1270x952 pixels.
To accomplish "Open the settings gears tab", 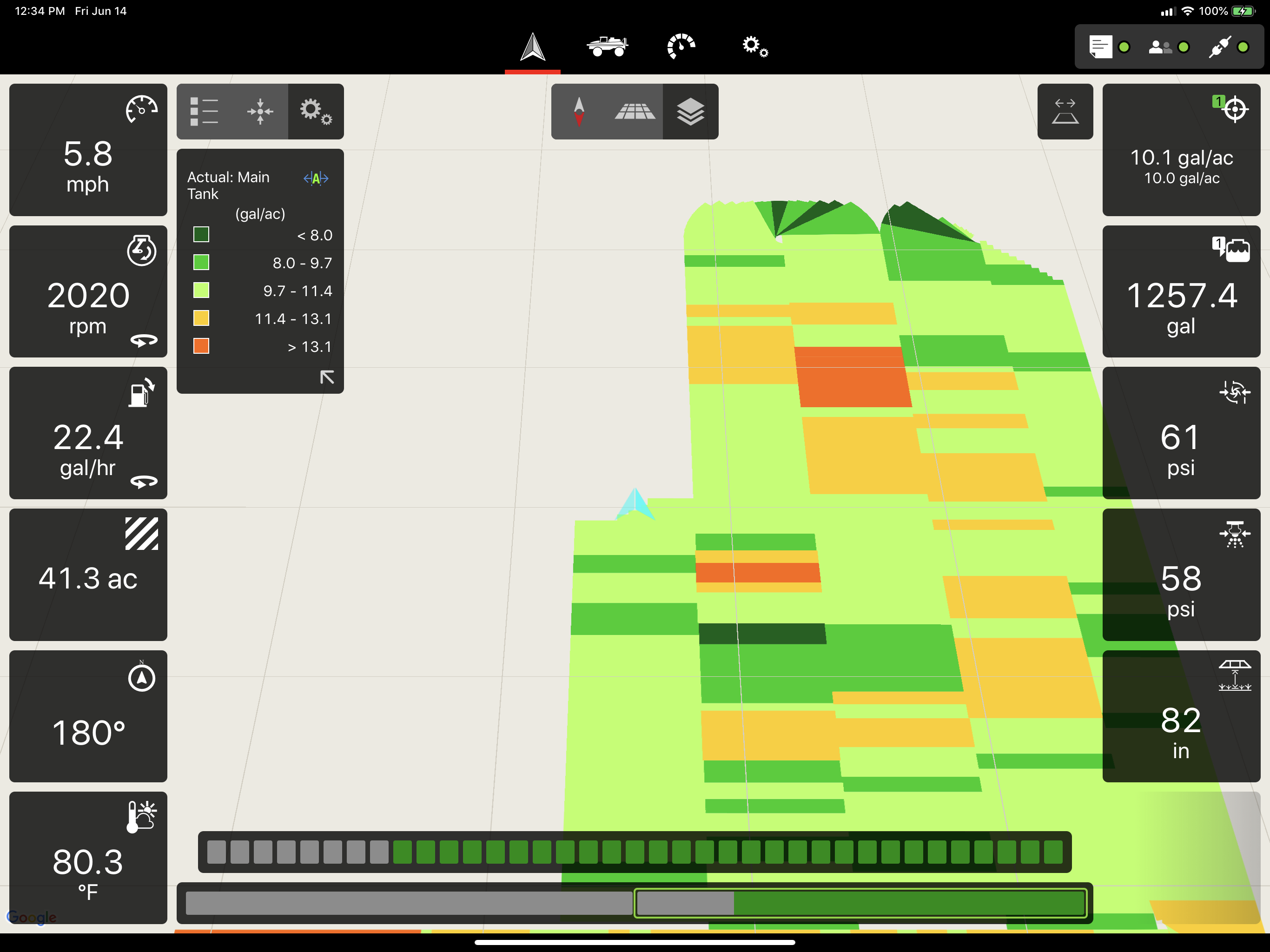I will (x=755, y=46).
